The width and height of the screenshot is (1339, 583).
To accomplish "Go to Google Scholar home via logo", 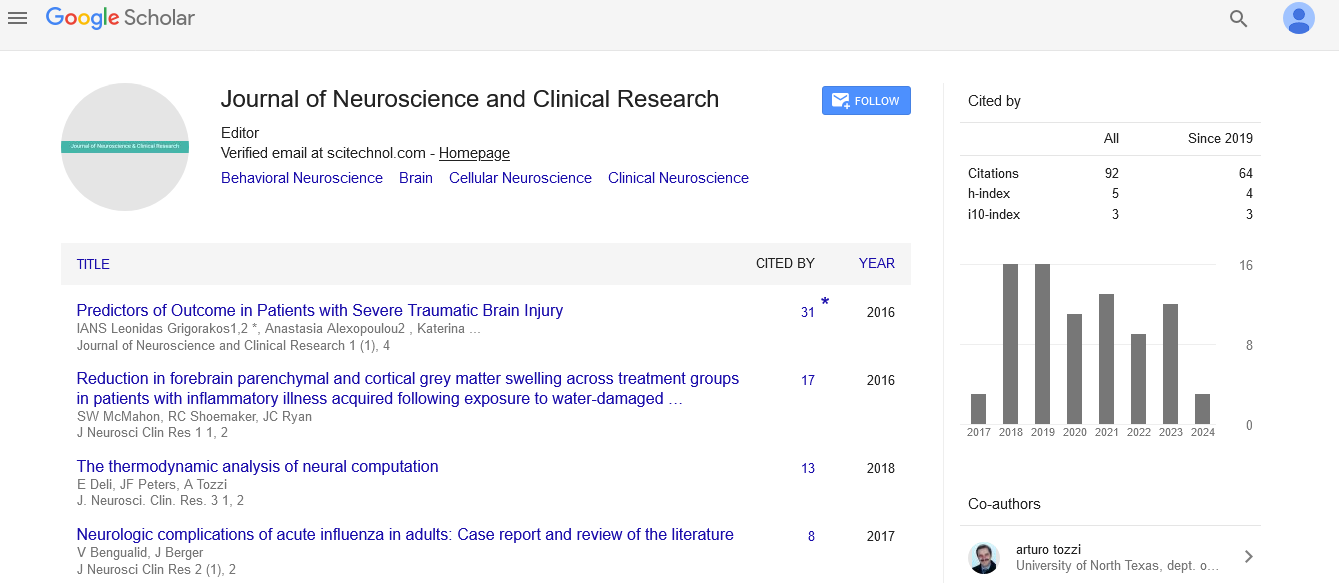I will [x=120, y=18].
